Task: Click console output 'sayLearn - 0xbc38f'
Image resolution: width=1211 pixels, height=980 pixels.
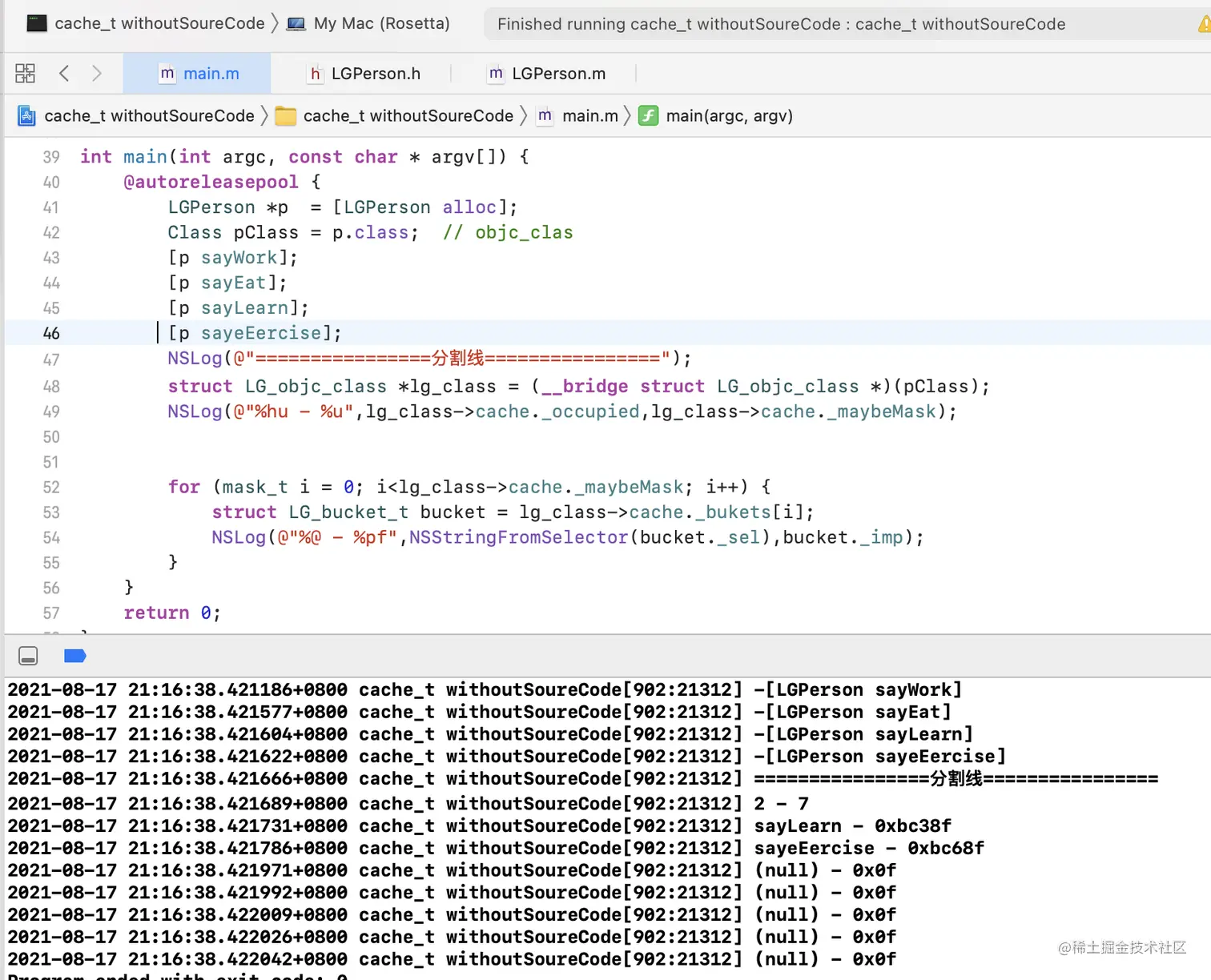Action: click(853, 826)
